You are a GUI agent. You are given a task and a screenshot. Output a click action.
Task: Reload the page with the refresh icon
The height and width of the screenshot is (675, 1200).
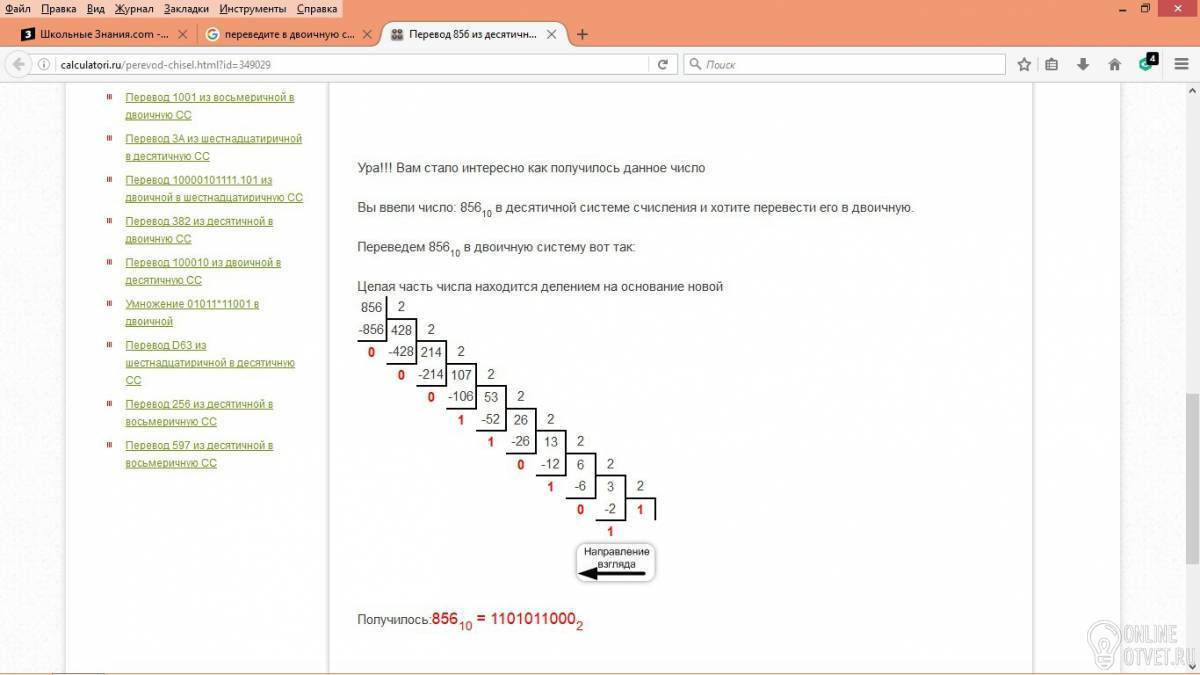[662, 64]
